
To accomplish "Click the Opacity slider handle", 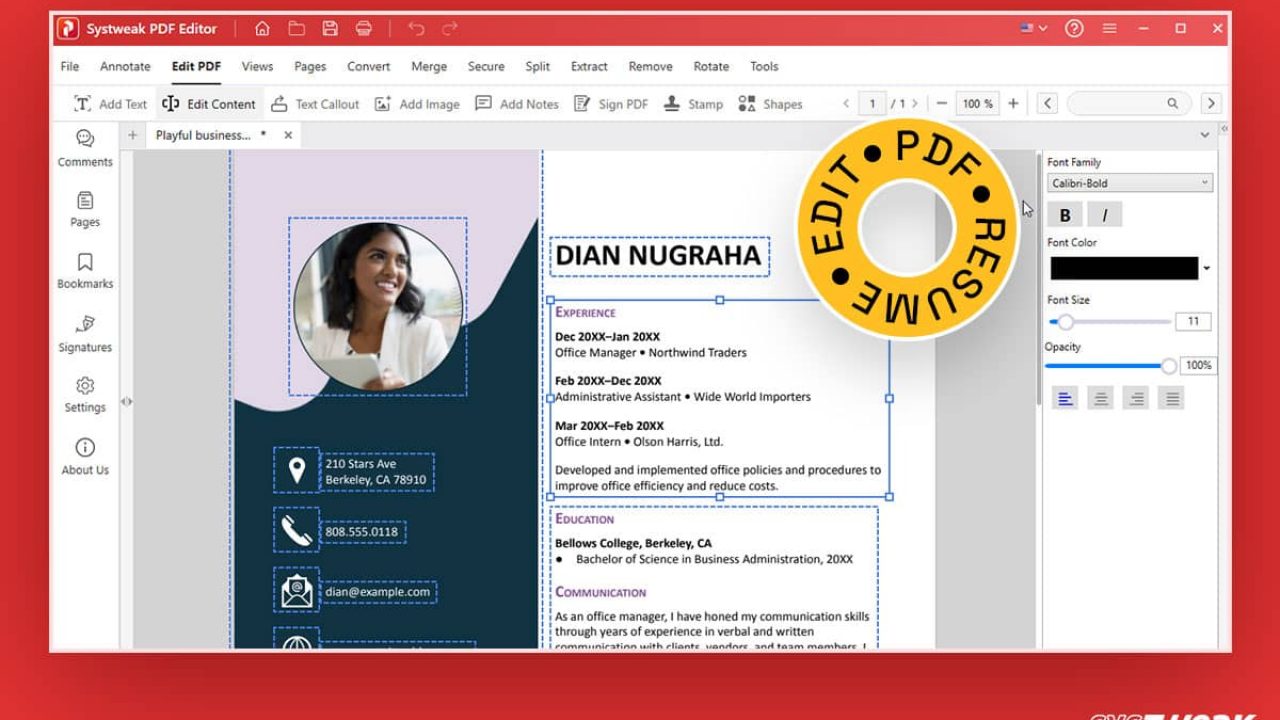I will 1168,366.
